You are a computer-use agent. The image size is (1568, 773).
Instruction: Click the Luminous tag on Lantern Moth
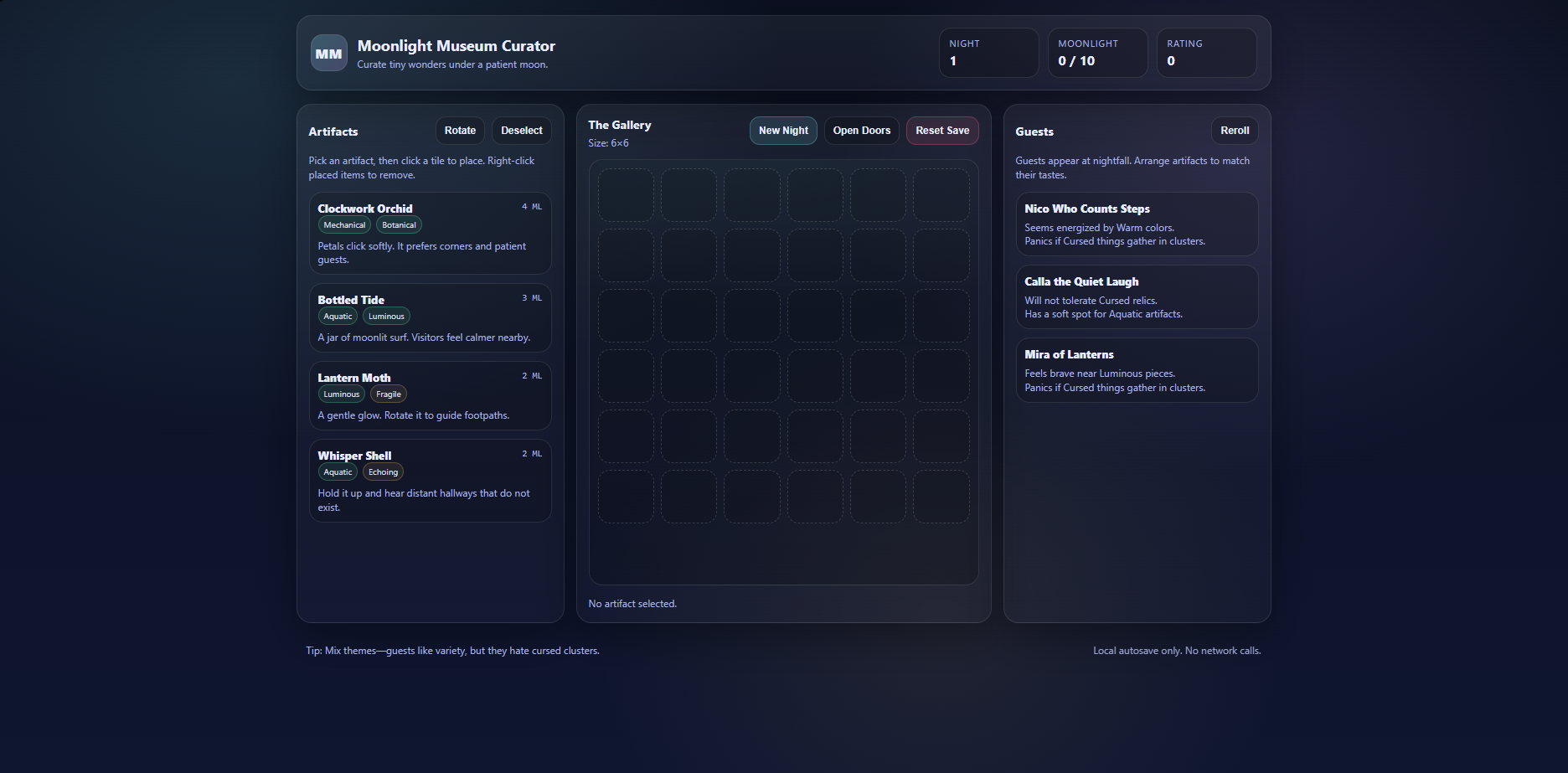(x=341, y=394)
